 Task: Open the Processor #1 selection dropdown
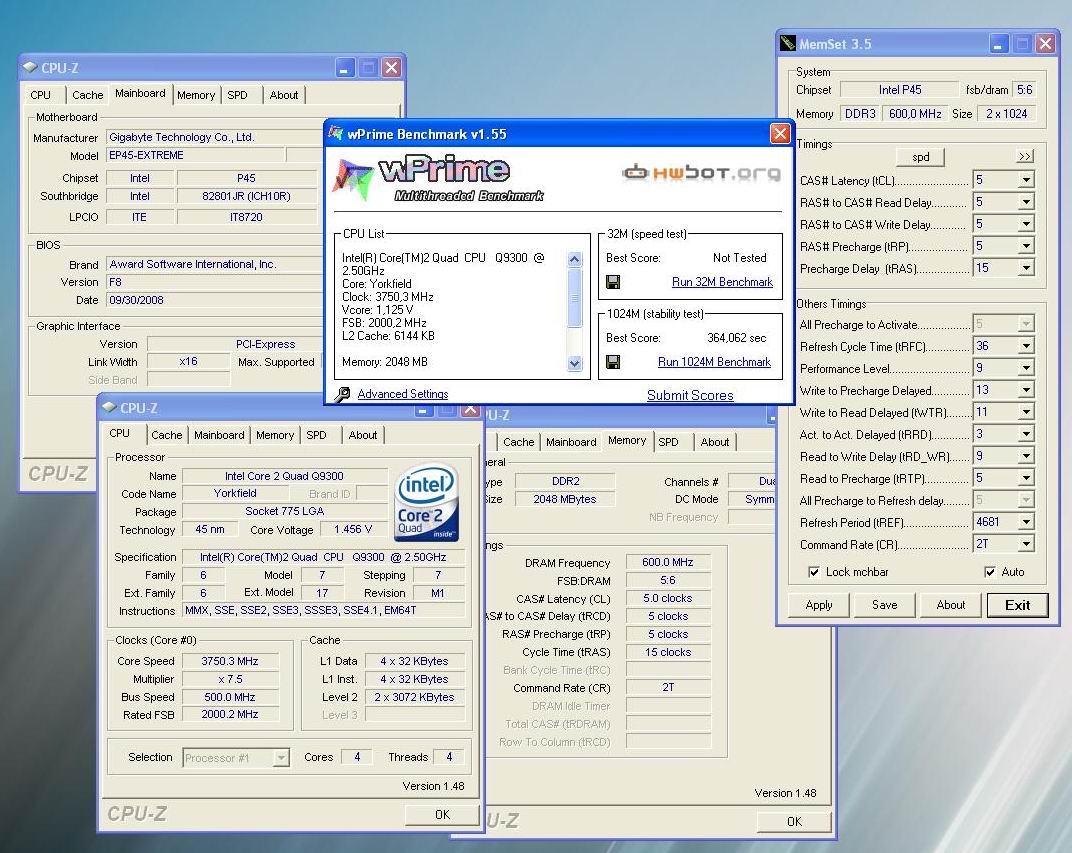[x=280, y=757]
